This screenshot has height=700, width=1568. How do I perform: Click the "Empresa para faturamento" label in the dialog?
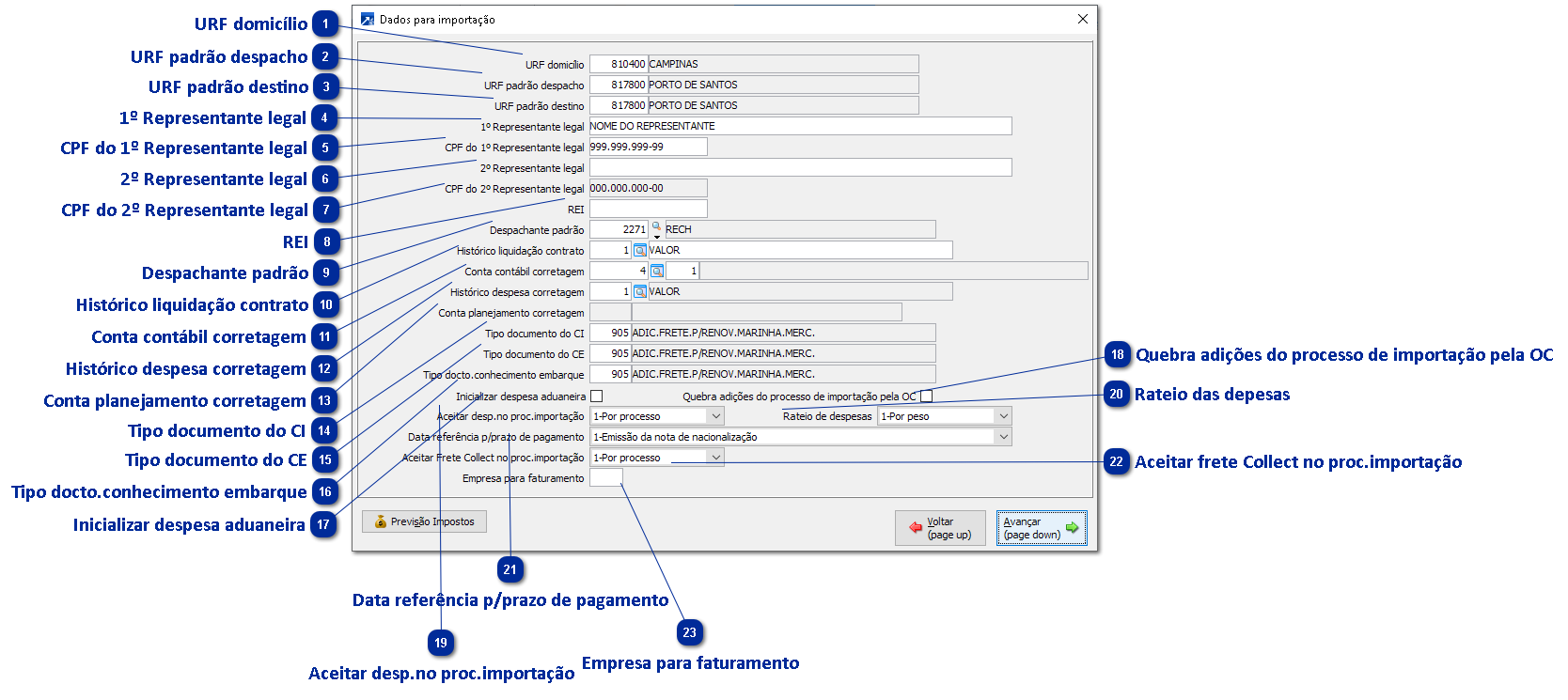pos(524,478)
